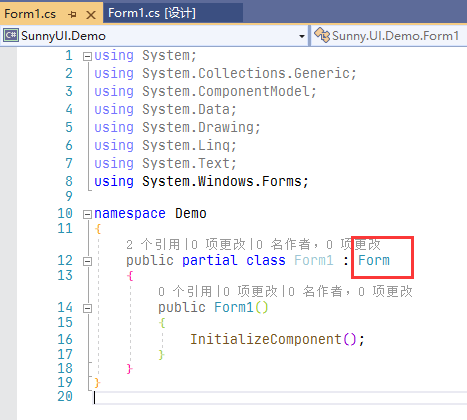The width and height of the screenshot is (467, 420).
Task: Collapse the Form1() constructor block
Action: tap(87, 308)
